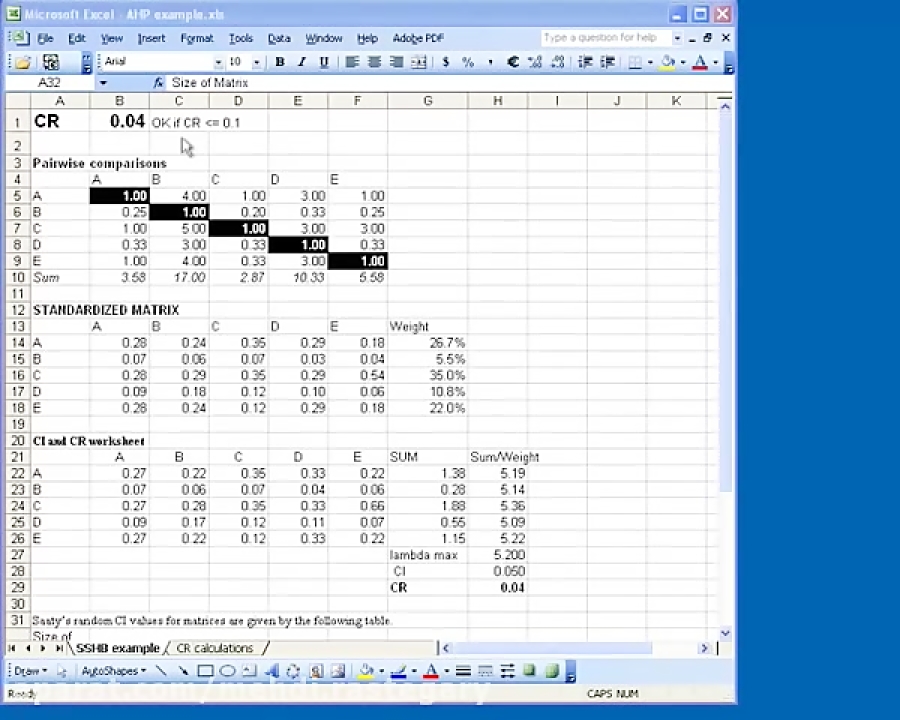Click the Name Box showing A32
Screen dimensions: 900x720
click(x=48, y=83)
